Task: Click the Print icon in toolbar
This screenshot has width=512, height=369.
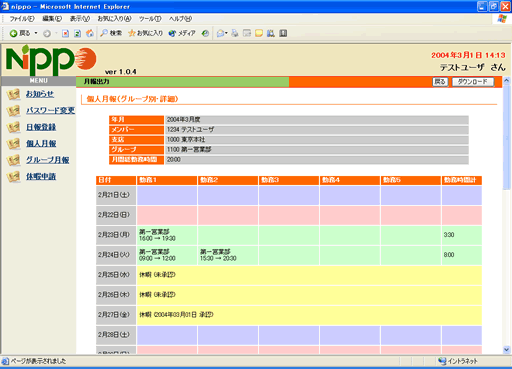Action: (x=235, y=33)
